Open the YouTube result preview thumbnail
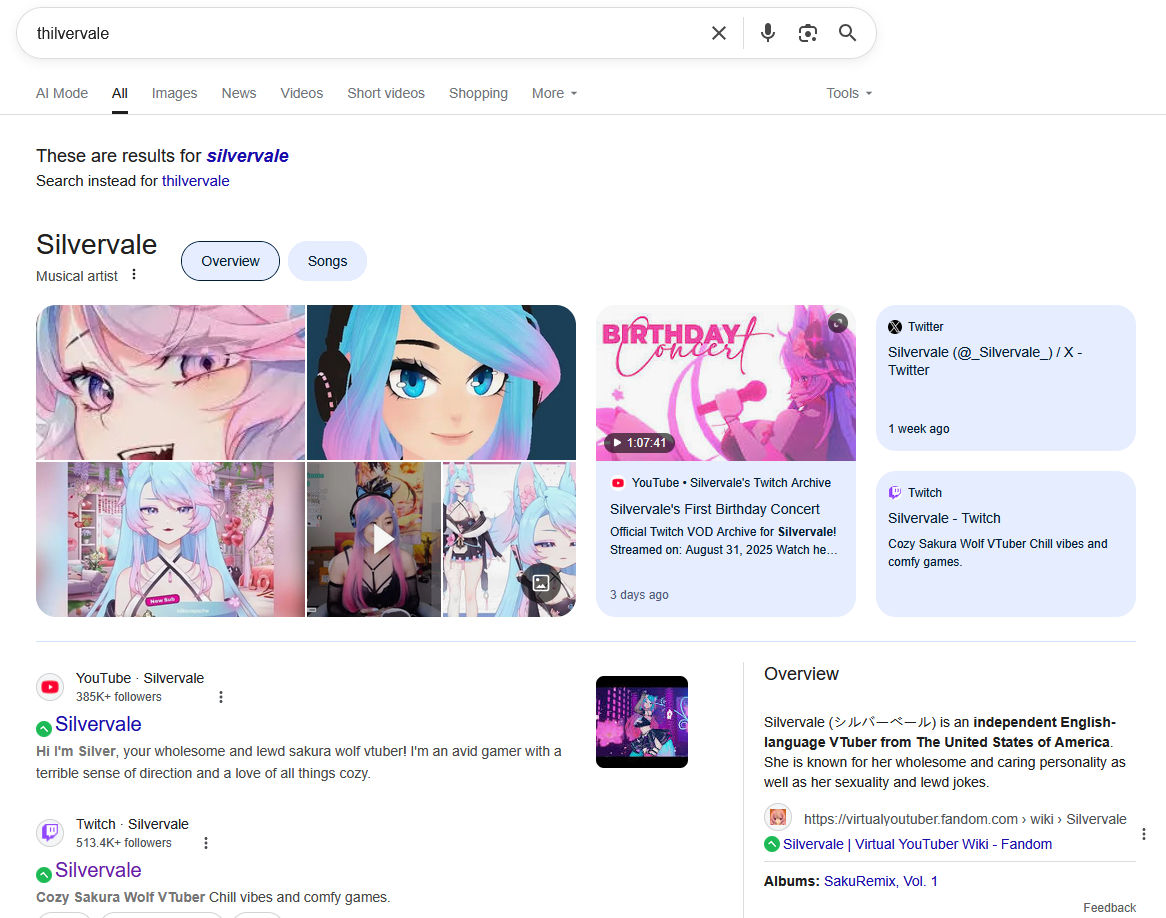The width and height of the screenshot is (1166, 918). (642, 722)
